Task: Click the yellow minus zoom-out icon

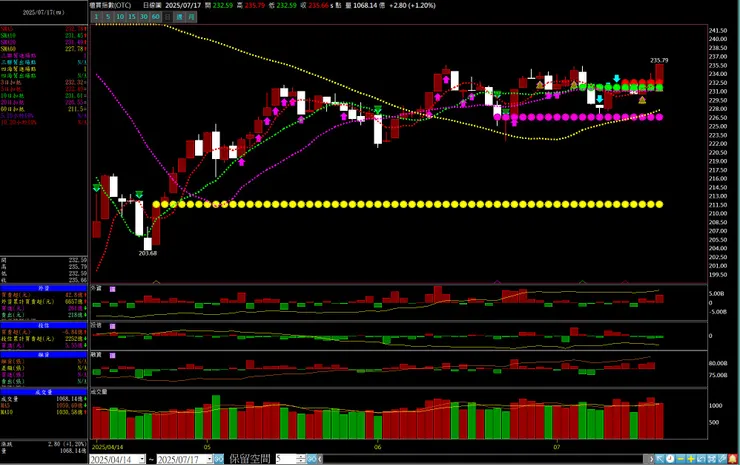Action: pyautogui.click(x=681, y=459)
